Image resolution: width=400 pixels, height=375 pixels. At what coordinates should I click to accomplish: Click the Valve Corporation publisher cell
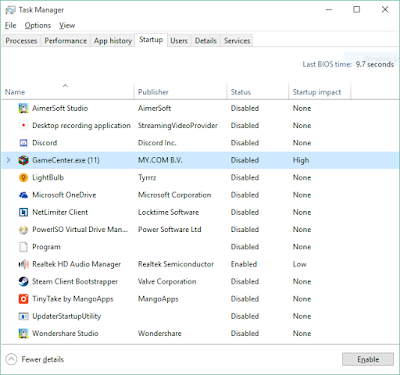click(x=167, y=282)
